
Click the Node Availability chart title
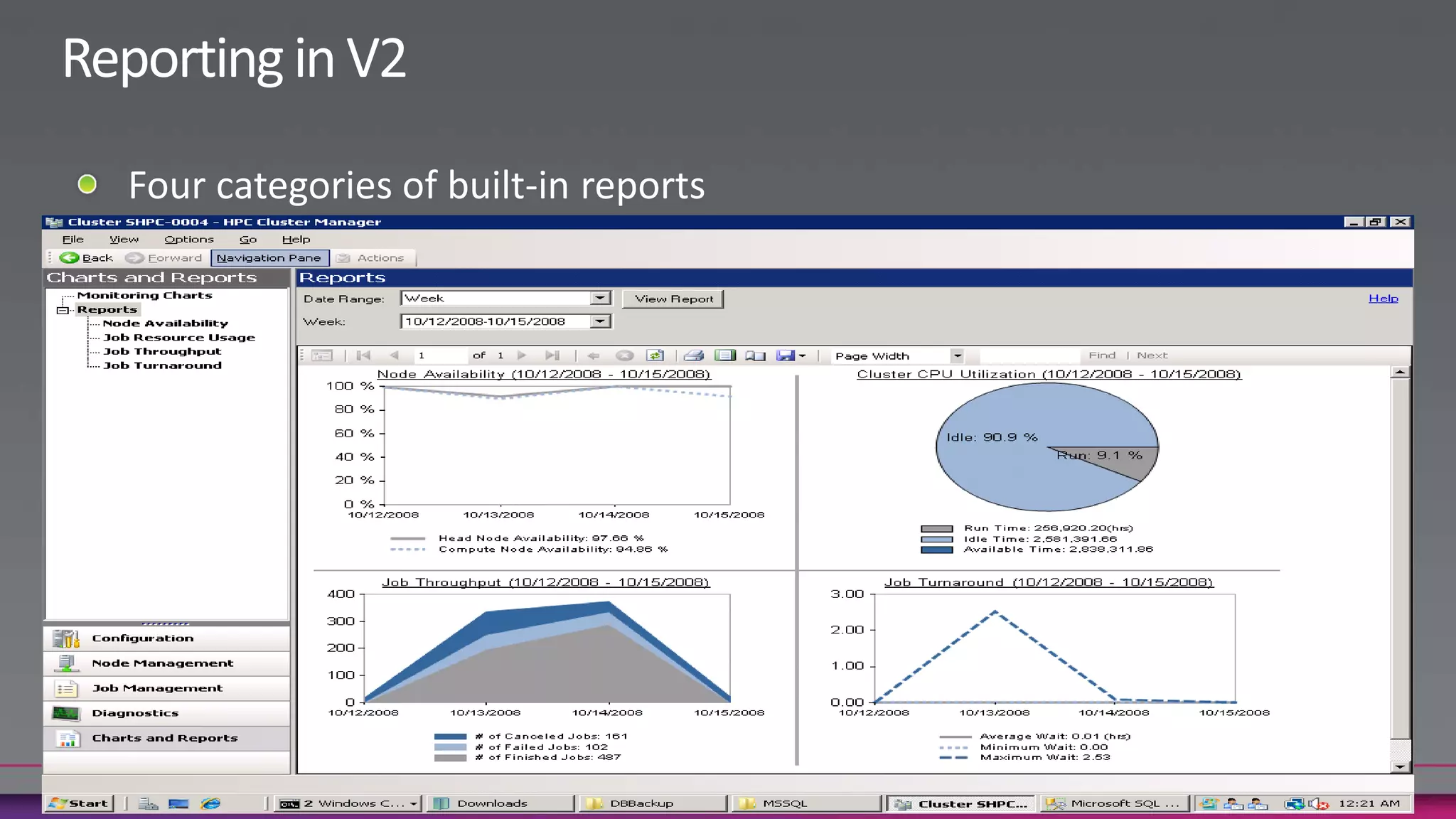(544, 374)
